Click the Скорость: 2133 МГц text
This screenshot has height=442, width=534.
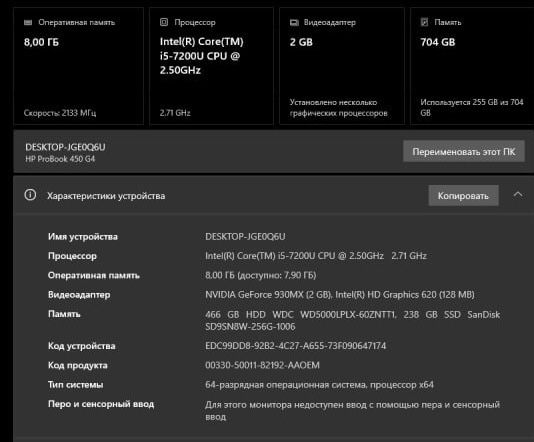tap(60, 113)
